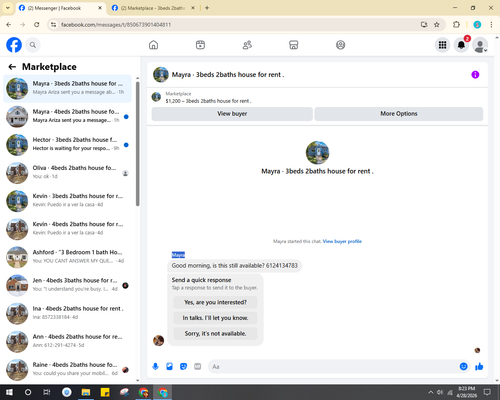
Task: Open File Explorer from the taskbar
Action: click(86, 392)
